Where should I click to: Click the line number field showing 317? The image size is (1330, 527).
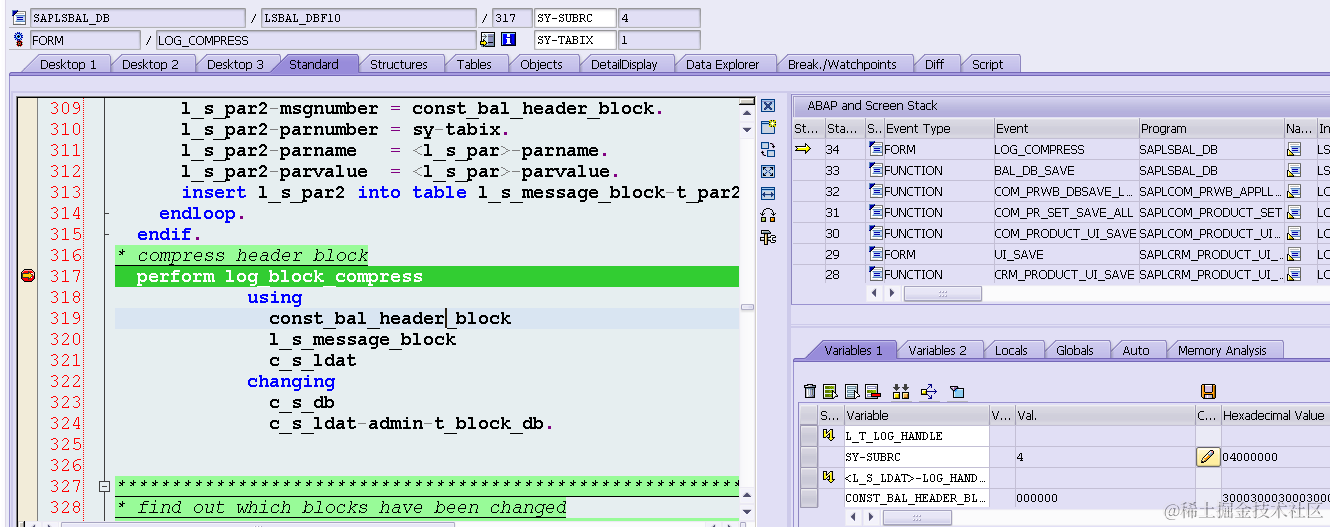coord(512,18)
